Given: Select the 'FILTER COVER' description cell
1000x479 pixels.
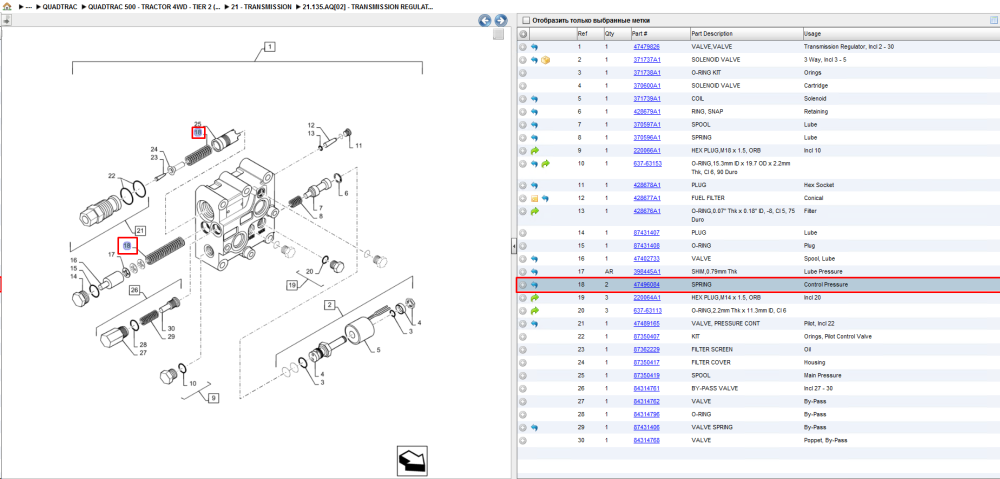Looking at the screenshot, I should point(710,362).
